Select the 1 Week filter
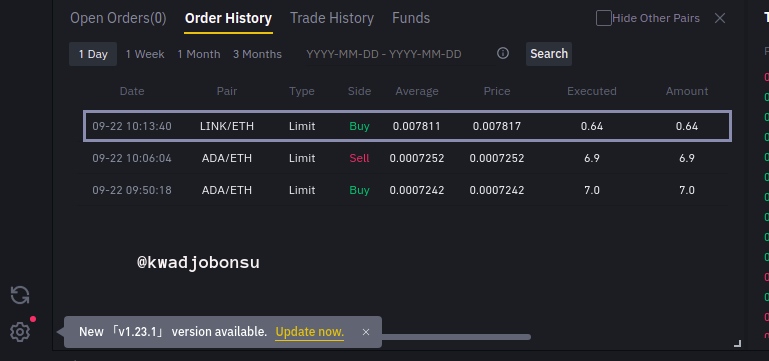Image resolution: width=769 pixels, height=361 pixels. point(145,54)
